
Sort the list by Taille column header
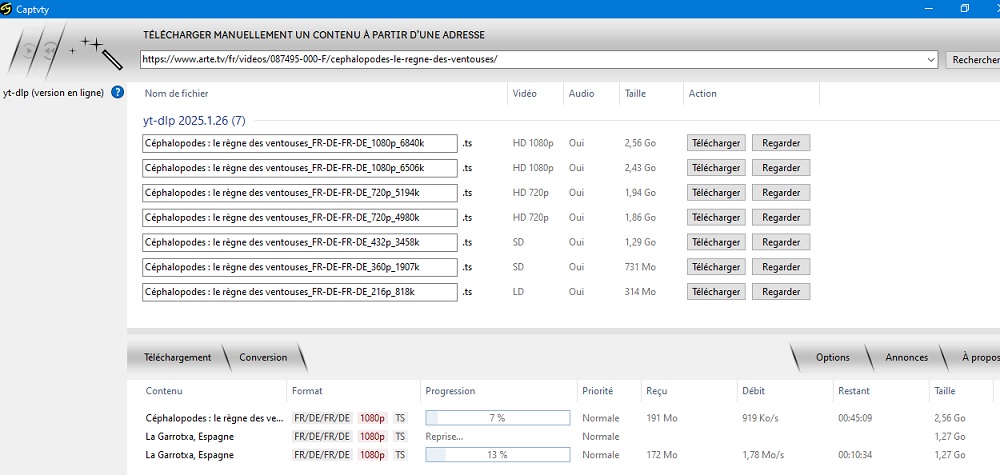click(635, 94)
